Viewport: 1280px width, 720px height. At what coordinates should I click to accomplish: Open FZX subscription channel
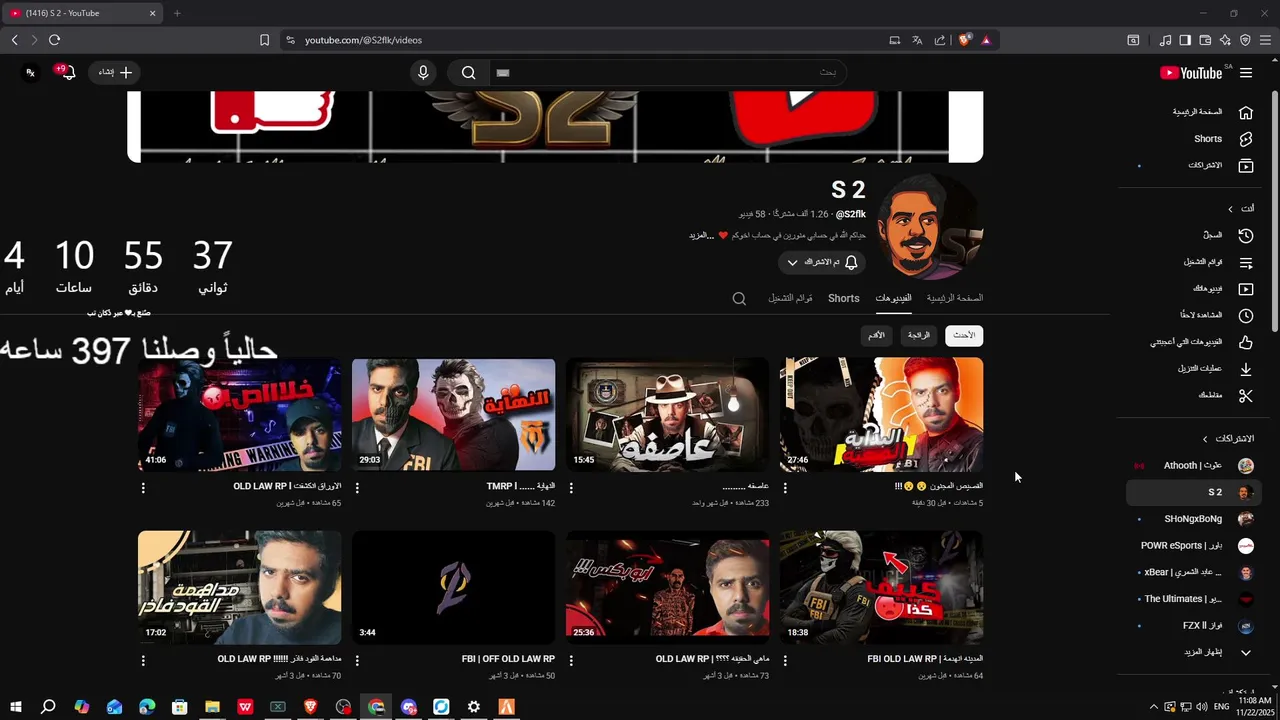(1194, 626)
